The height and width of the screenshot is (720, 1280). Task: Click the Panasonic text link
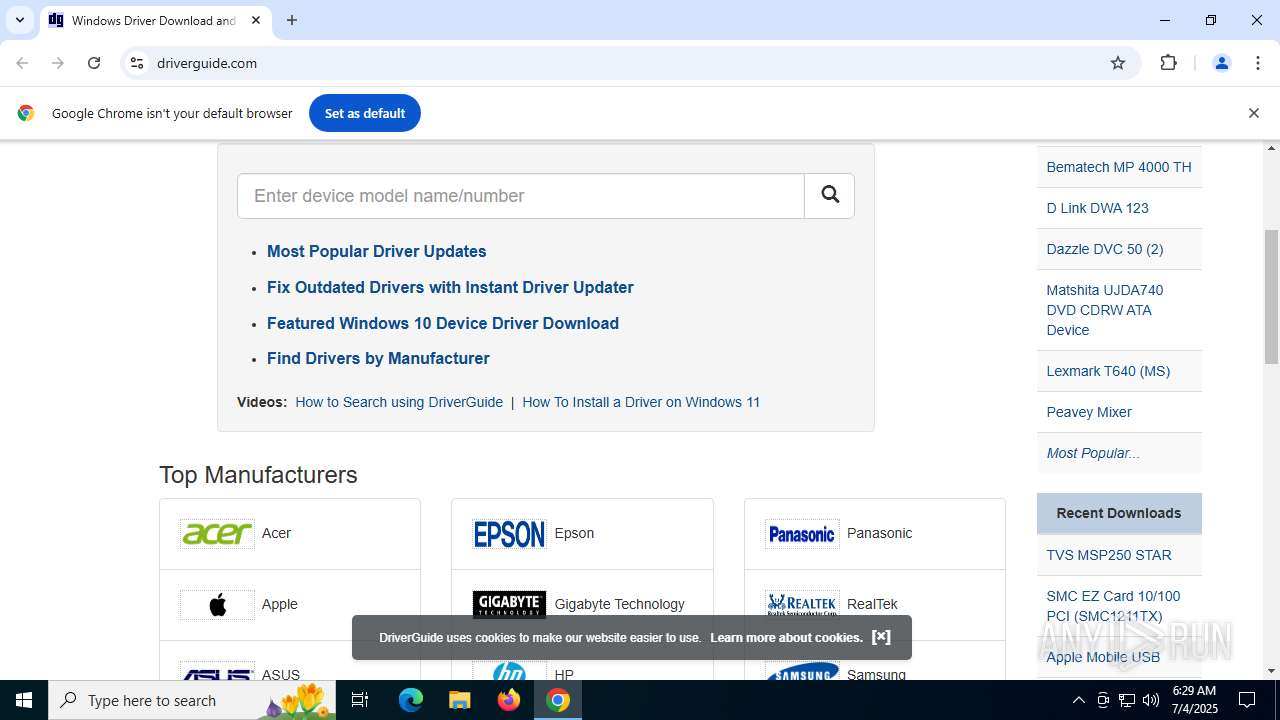click(879, 533)
